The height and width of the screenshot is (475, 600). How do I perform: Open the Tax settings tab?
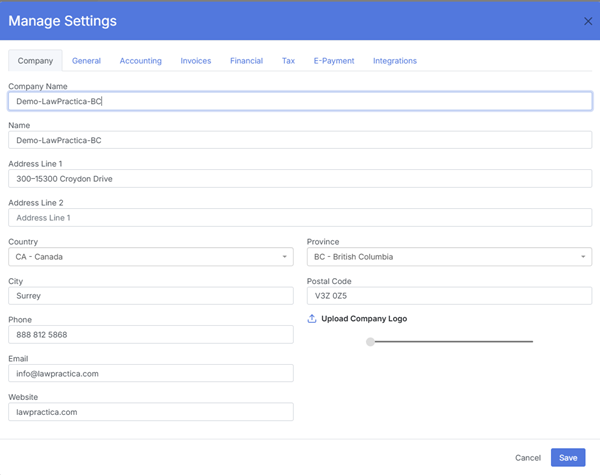pyautogui.click(x=288, y=61)
